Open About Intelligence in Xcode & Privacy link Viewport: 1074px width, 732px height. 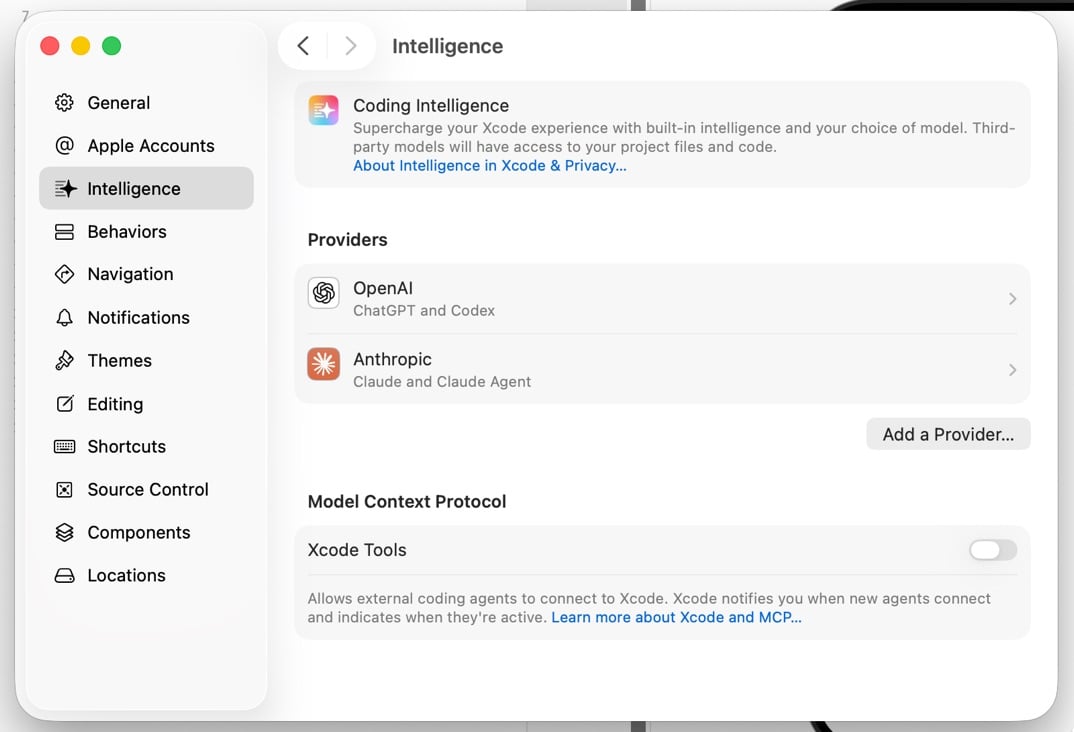(489, 166)
